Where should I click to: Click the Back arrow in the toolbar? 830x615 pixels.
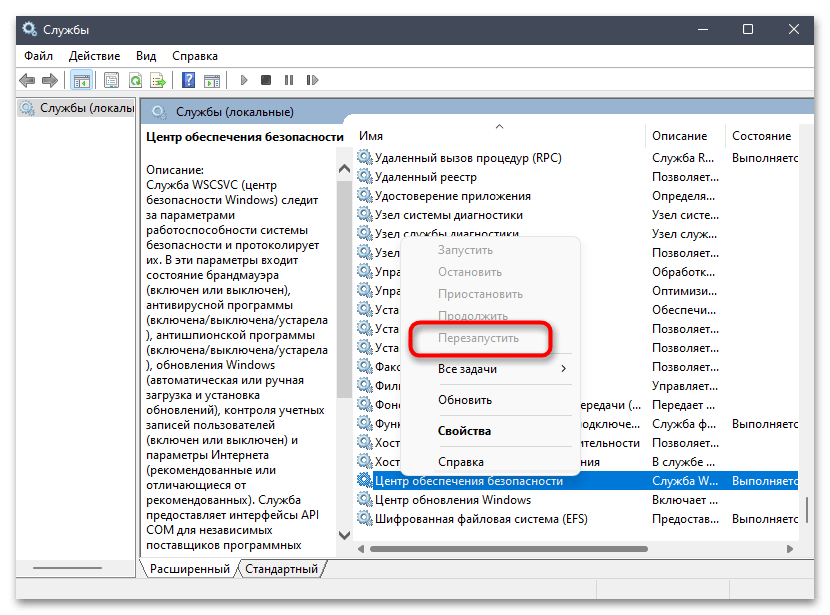(26, 80)
